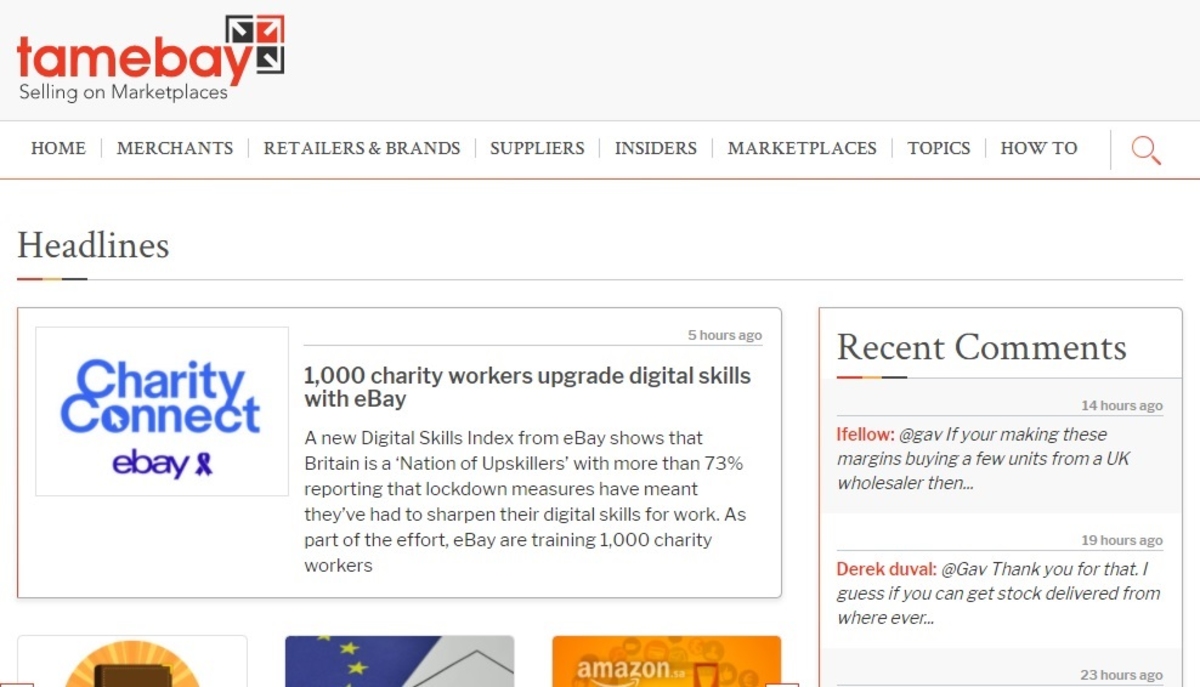The height and width of the screenshot is (687, 1200).
Task: Navigate to INSIDERS section
Action: (656, 148)
